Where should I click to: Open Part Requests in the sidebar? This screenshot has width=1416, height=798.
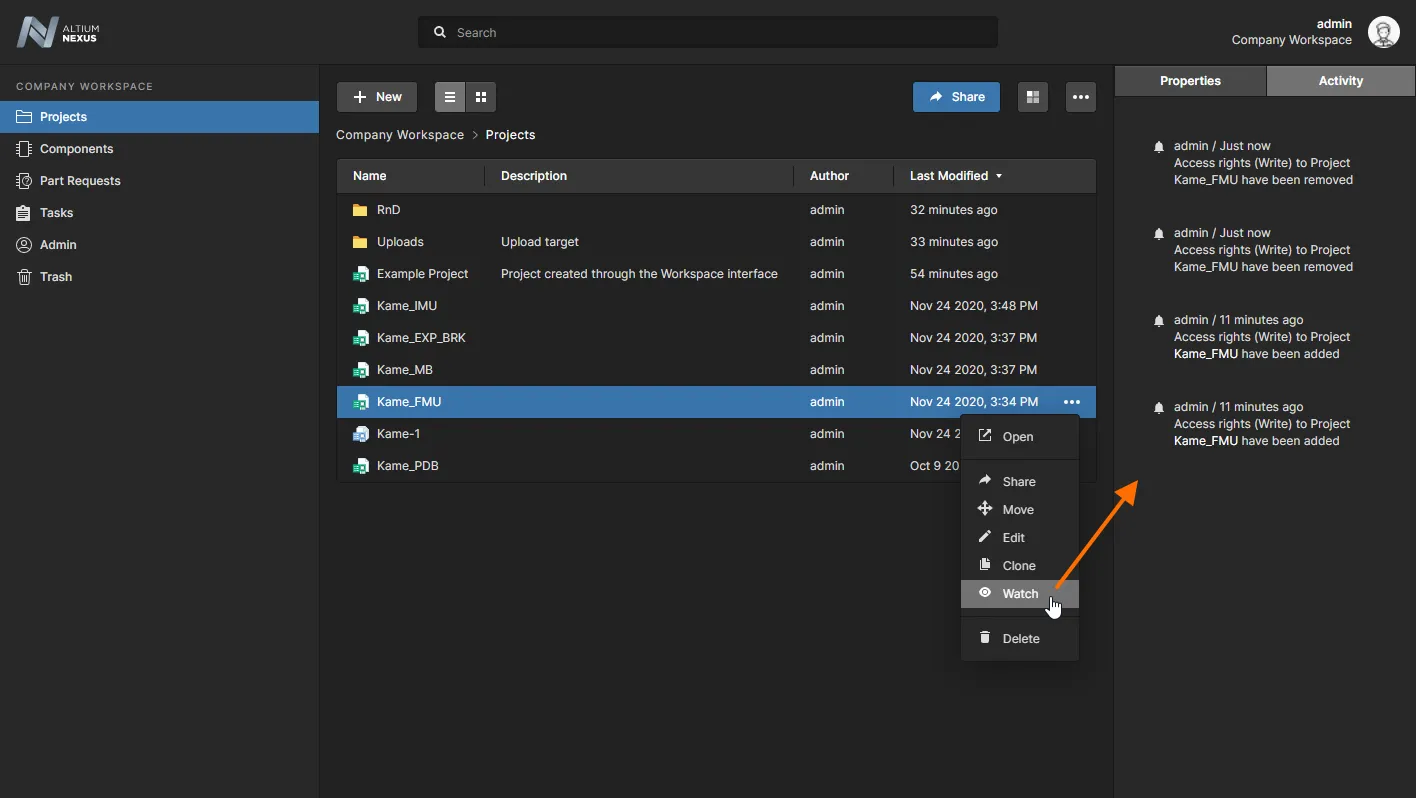point(159,181)
